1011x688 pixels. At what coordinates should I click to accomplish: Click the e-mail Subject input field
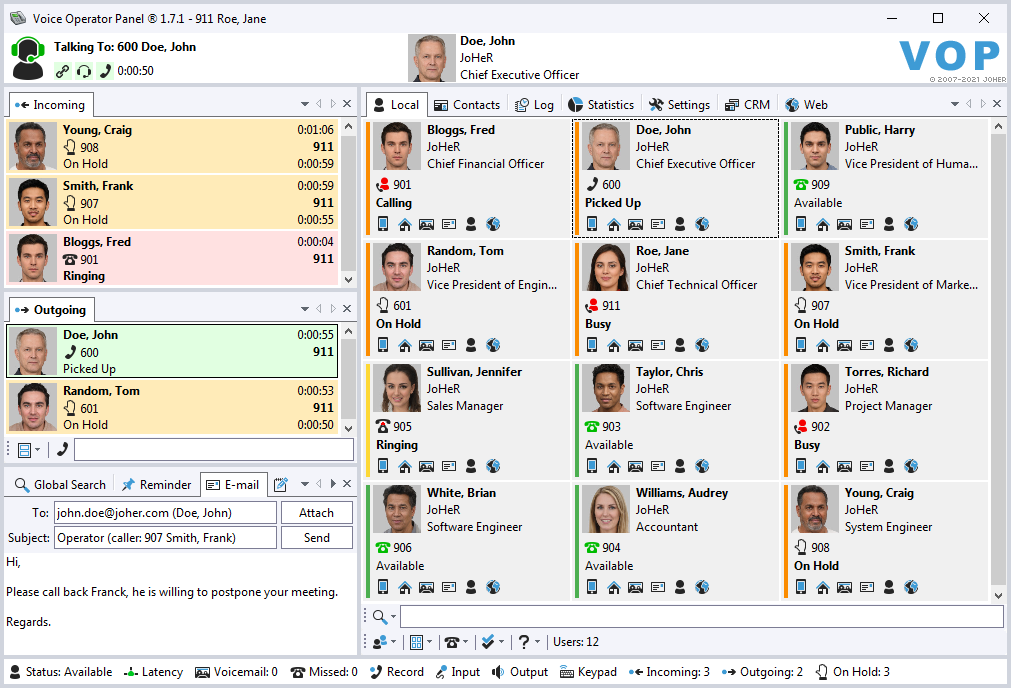click(165, 538)
